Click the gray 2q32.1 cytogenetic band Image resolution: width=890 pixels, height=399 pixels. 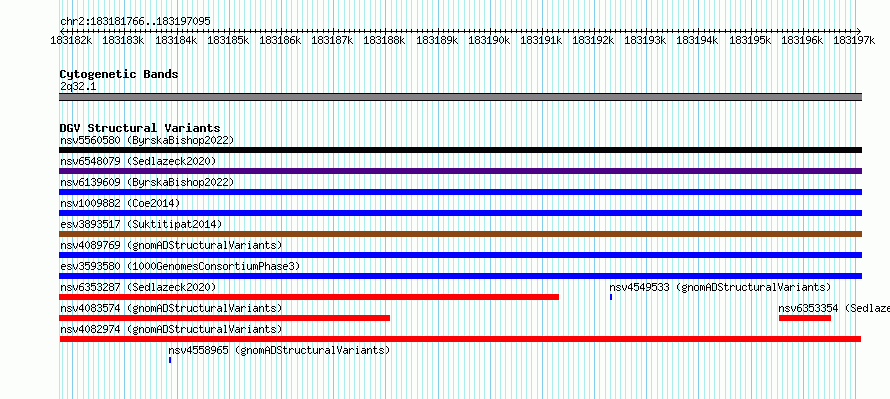460,97
